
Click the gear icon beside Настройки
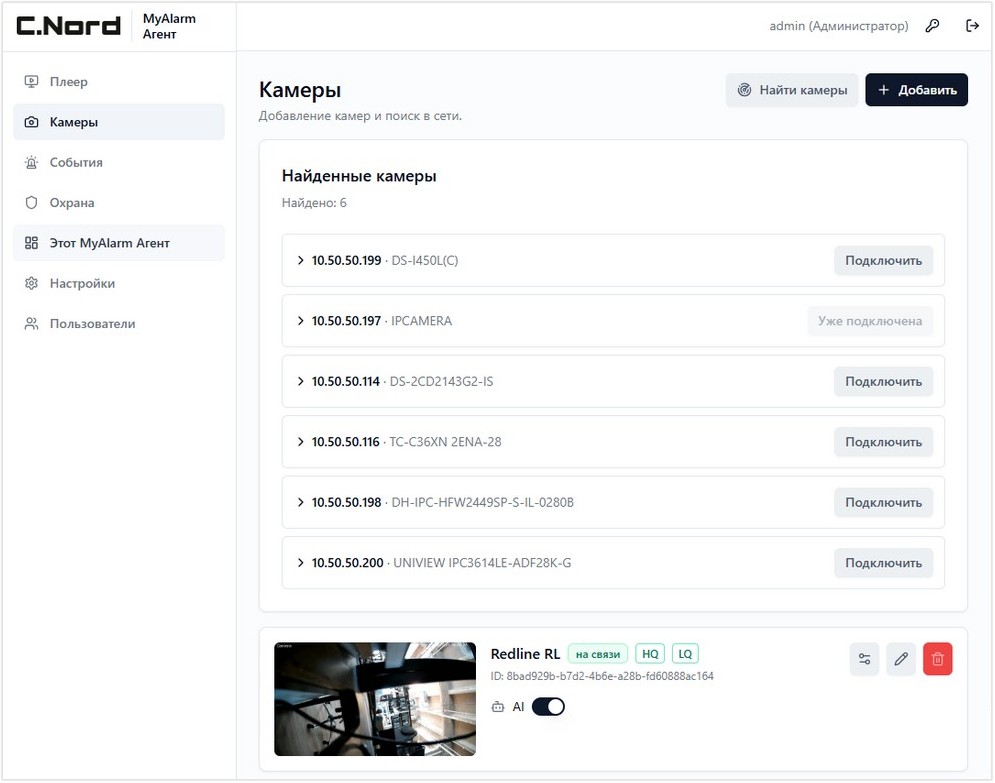click(31, 283)
